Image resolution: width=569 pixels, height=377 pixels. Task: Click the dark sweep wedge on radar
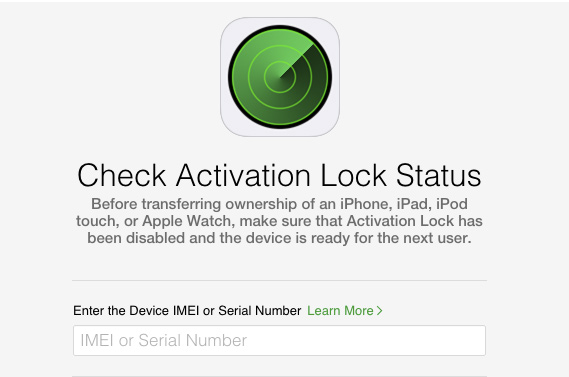coord(312,83)
